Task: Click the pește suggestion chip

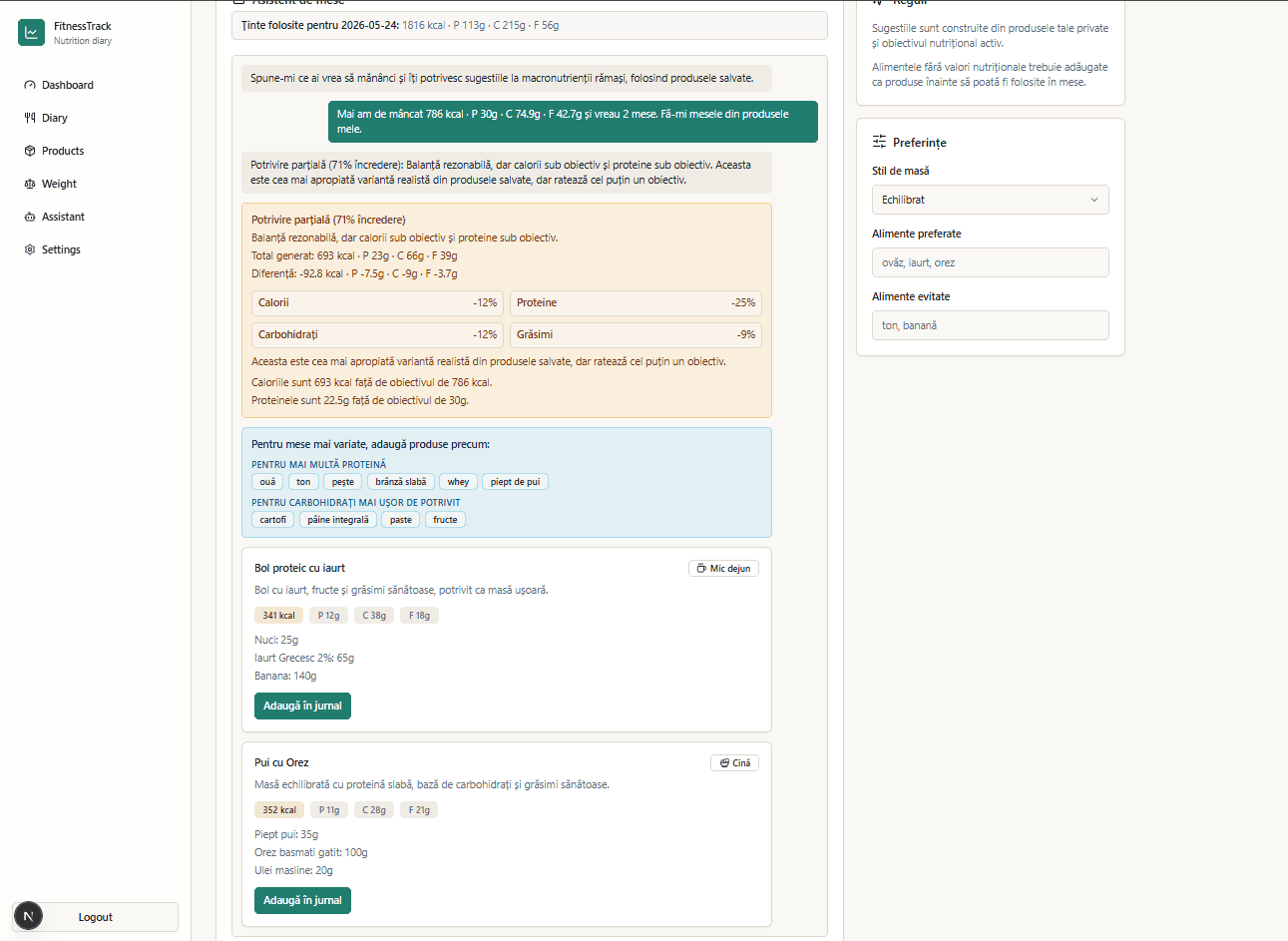Action: (343, 482)
